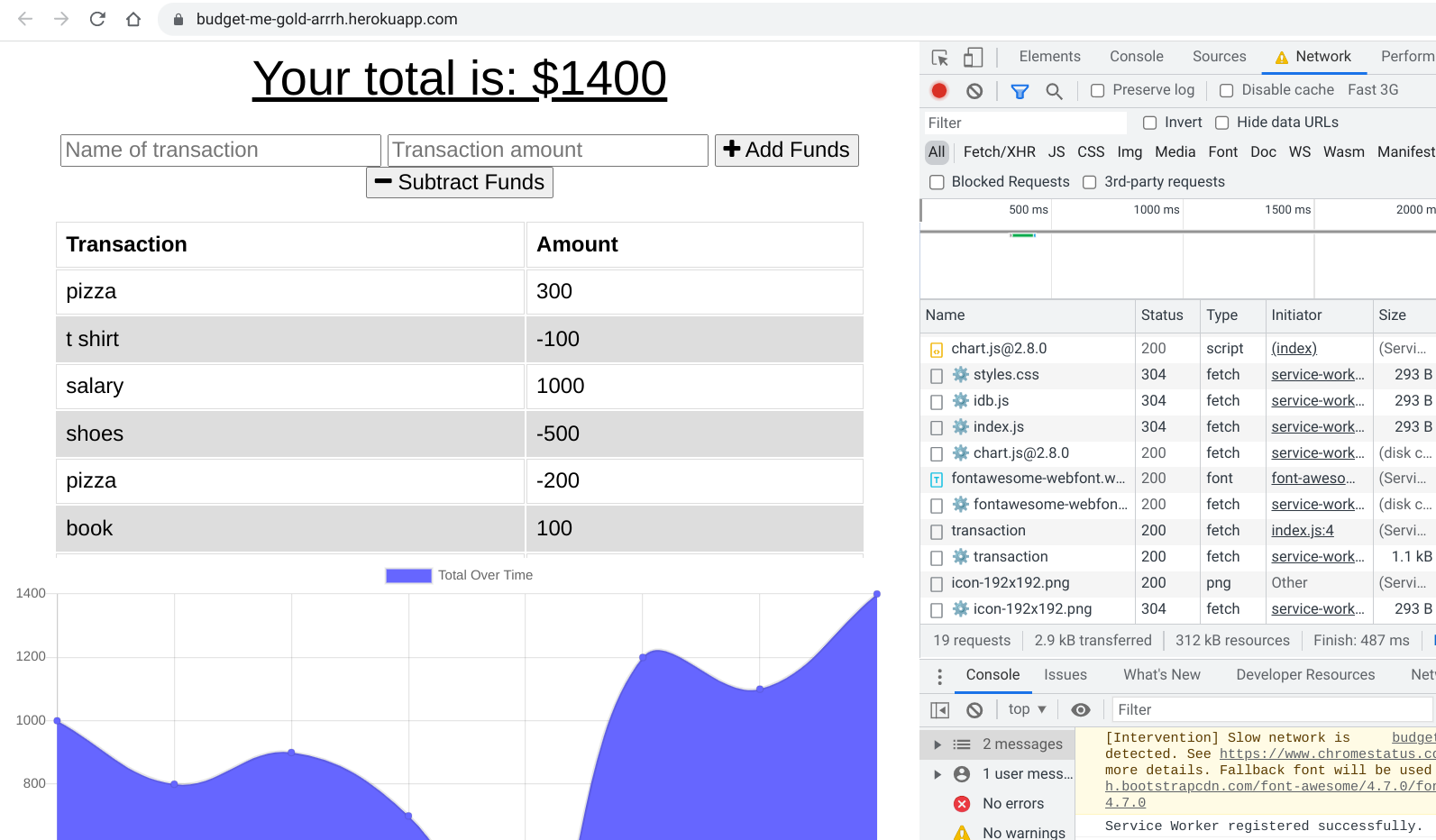Click the network Filter text box
1436x840 pixels.
click(1025, 123)
